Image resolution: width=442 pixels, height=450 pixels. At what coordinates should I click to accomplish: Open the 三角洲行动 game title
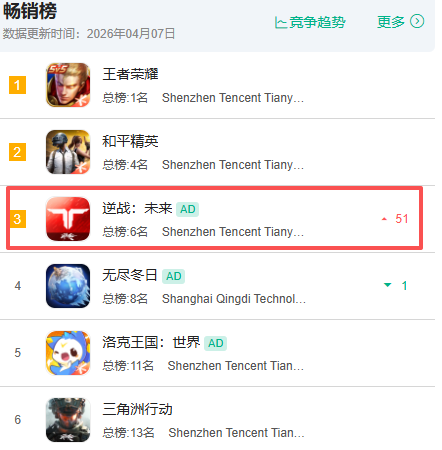pyautogui.click(x=137, y=409)
